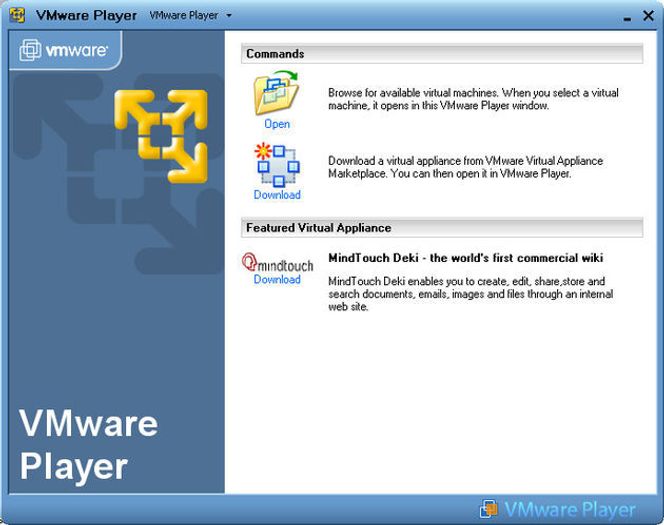Click the Download link under Commands
The height and width of the screenshot is (525, 664).
277,195
